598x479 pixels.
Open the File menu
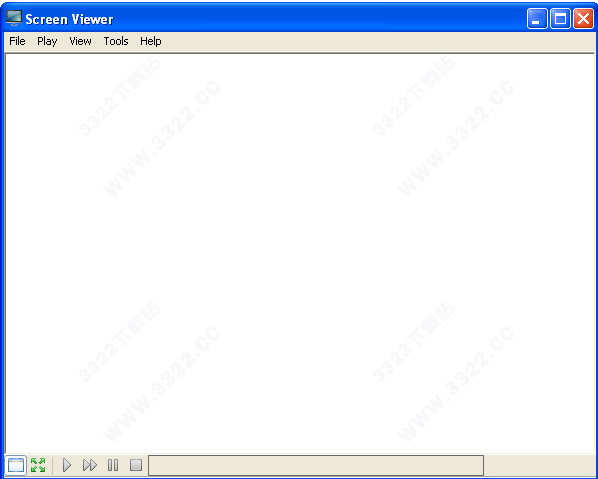[17, 41]
